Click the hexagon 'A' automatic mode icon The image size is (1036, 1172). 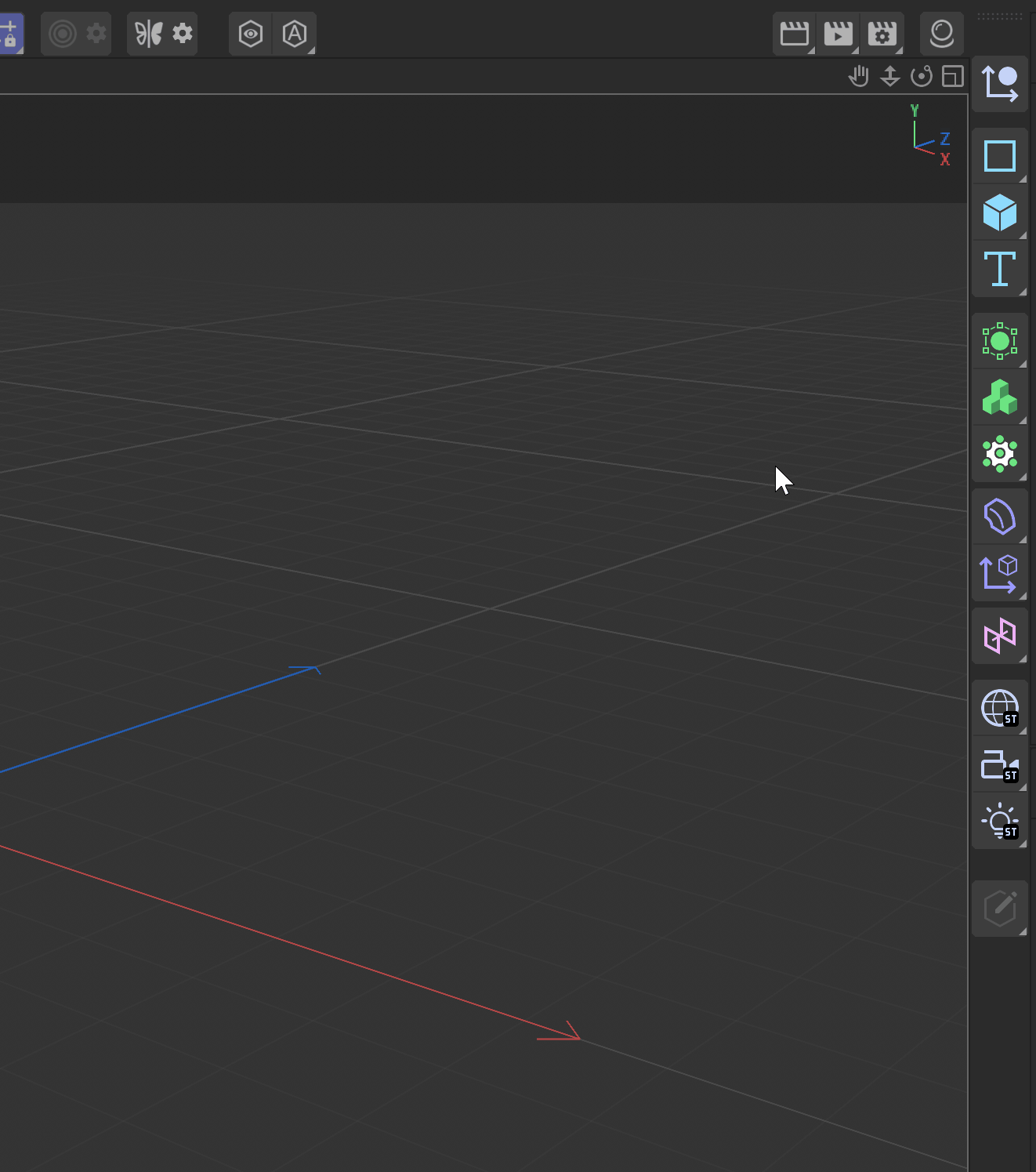pyautogui.click(x=295, y=34)
